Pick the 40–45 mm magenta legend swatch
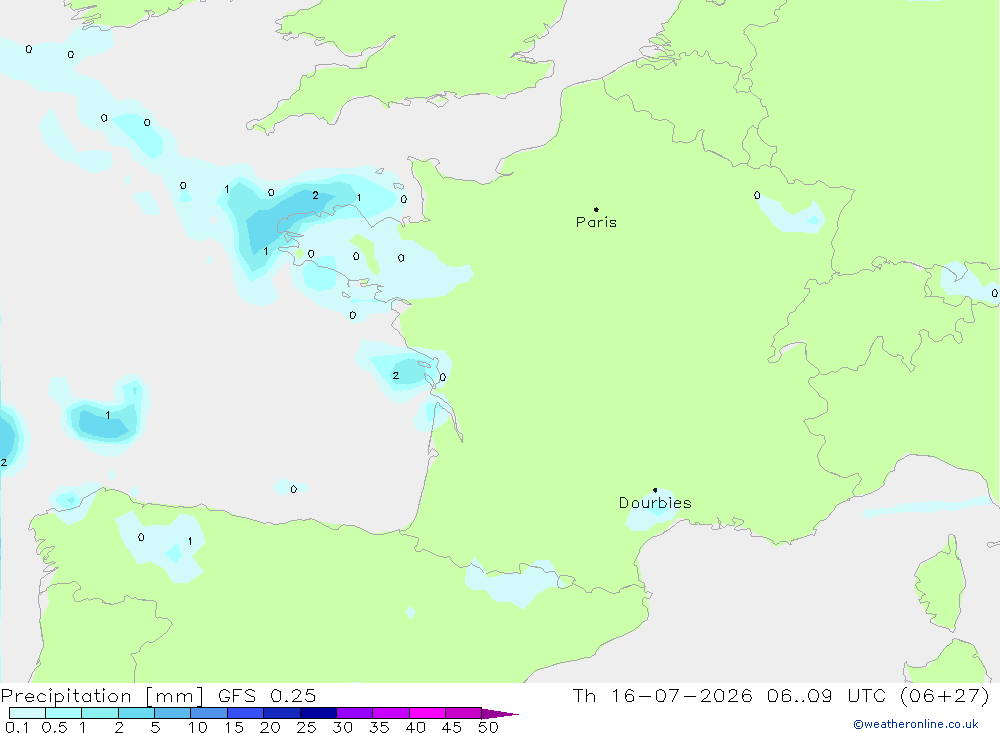The height and width of the screenshot is (733, 1000). tap(427, 713)
